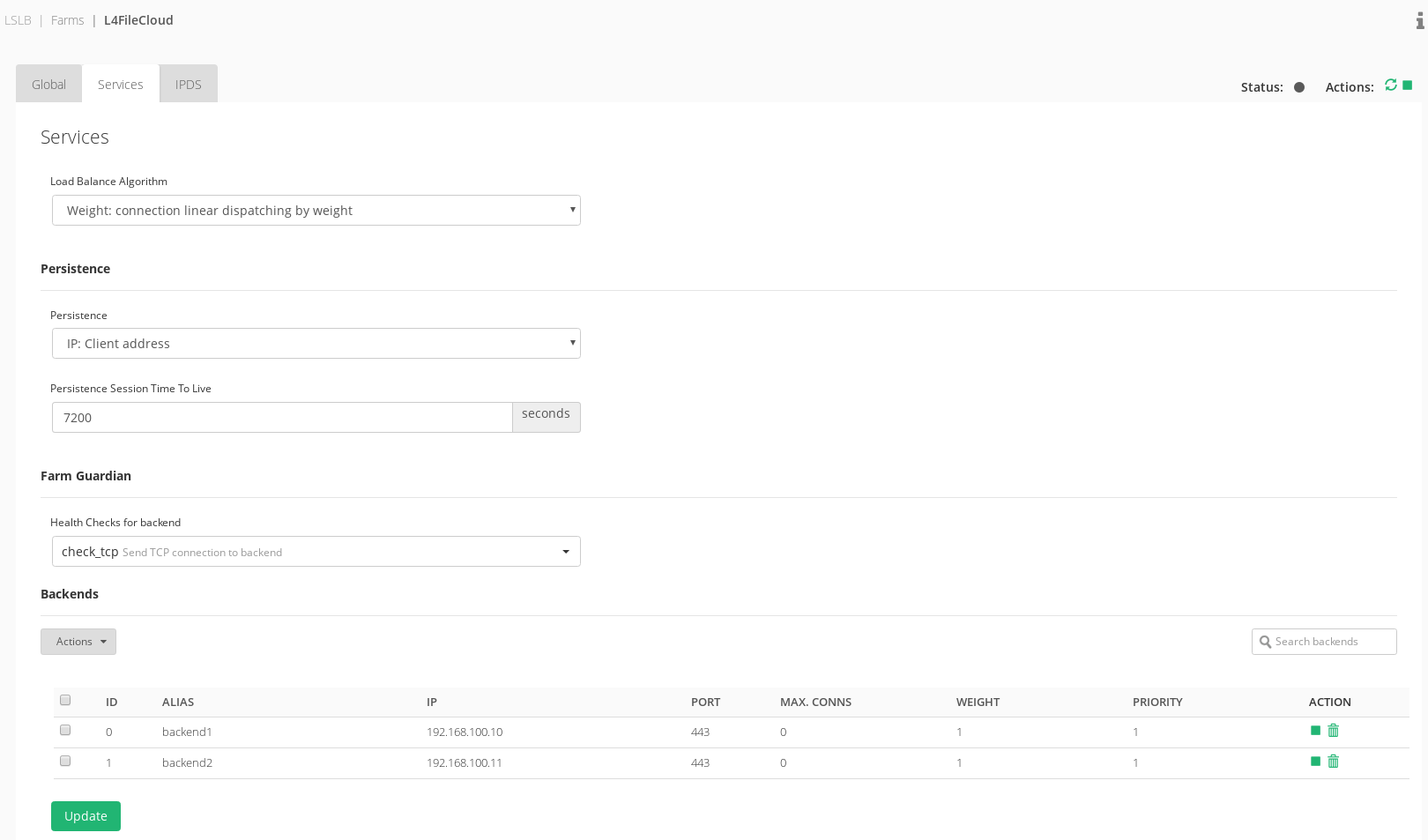Click the magnifier icon in Search backends
This screenshot has width=1428, height=840.
coord(1265,642)
